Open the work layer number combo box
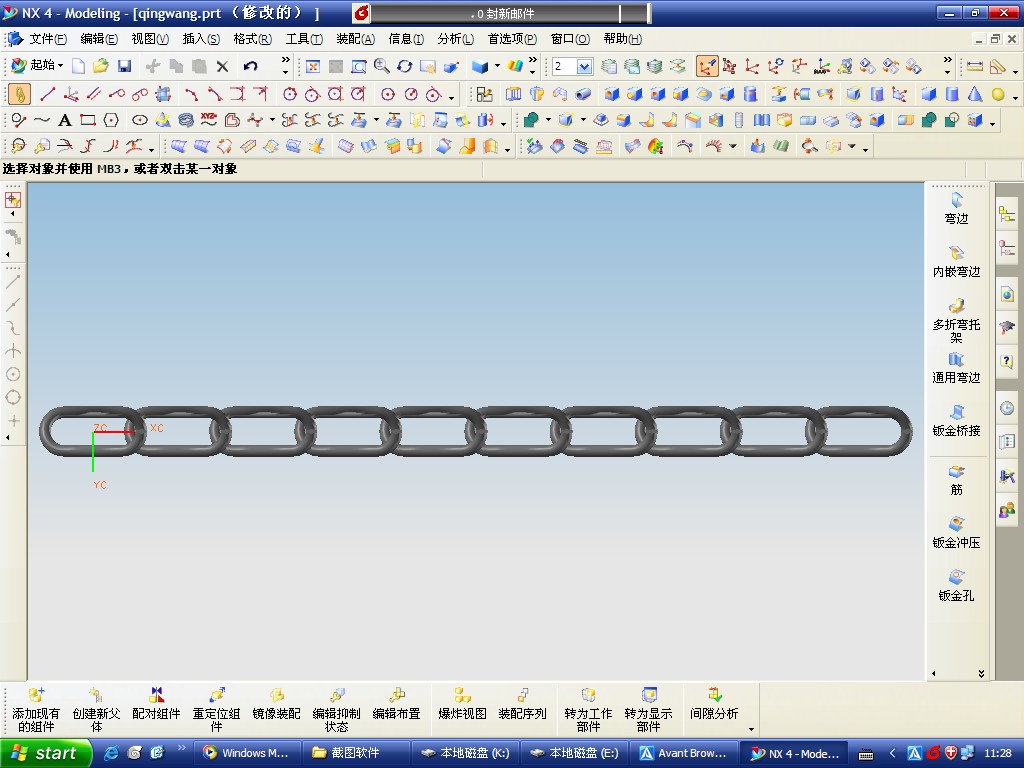This screenshot has height=768, width=1024. pyautogui.click(x=573, y=66)
